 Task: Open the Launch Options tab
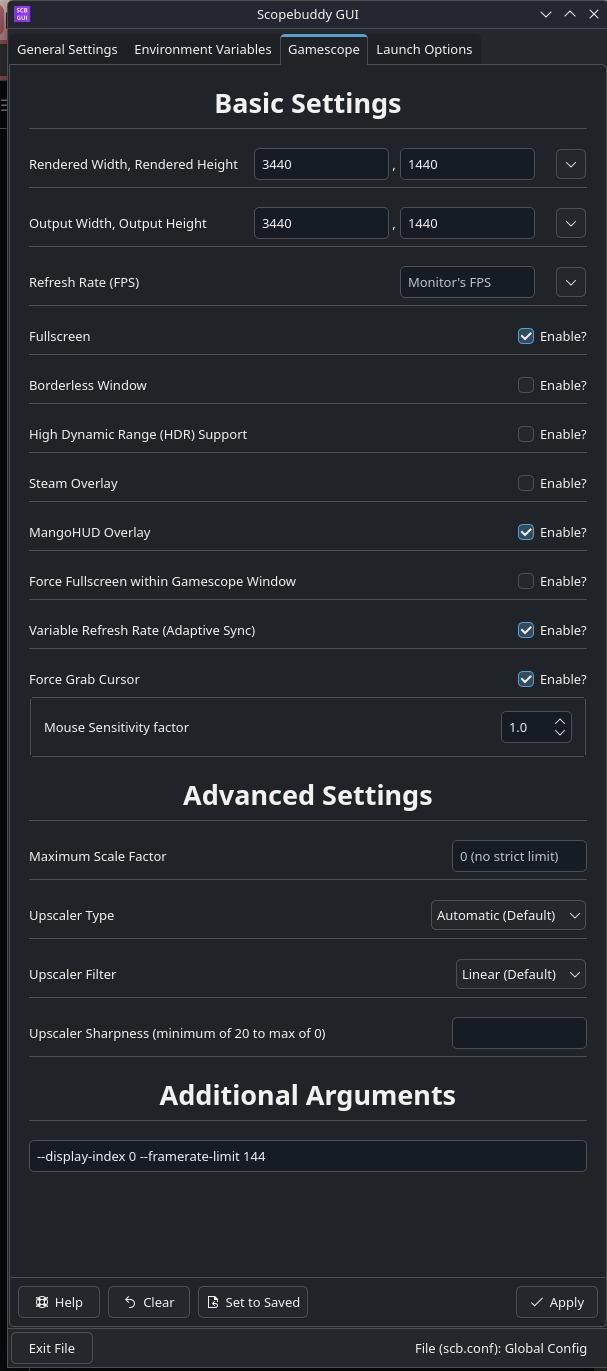click(x=424, y=49)
